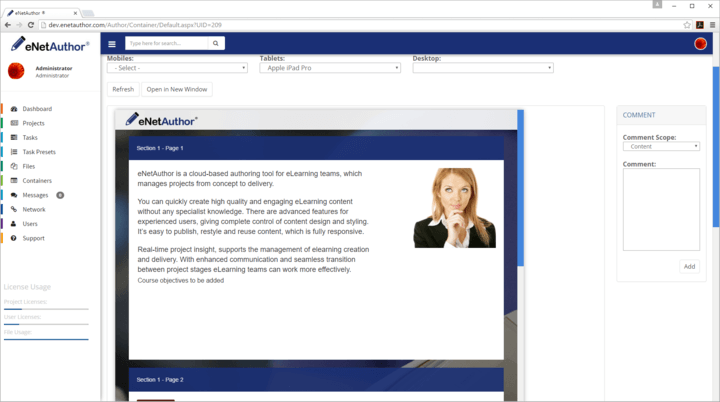Open the Projects menu item

click(34, 123)
